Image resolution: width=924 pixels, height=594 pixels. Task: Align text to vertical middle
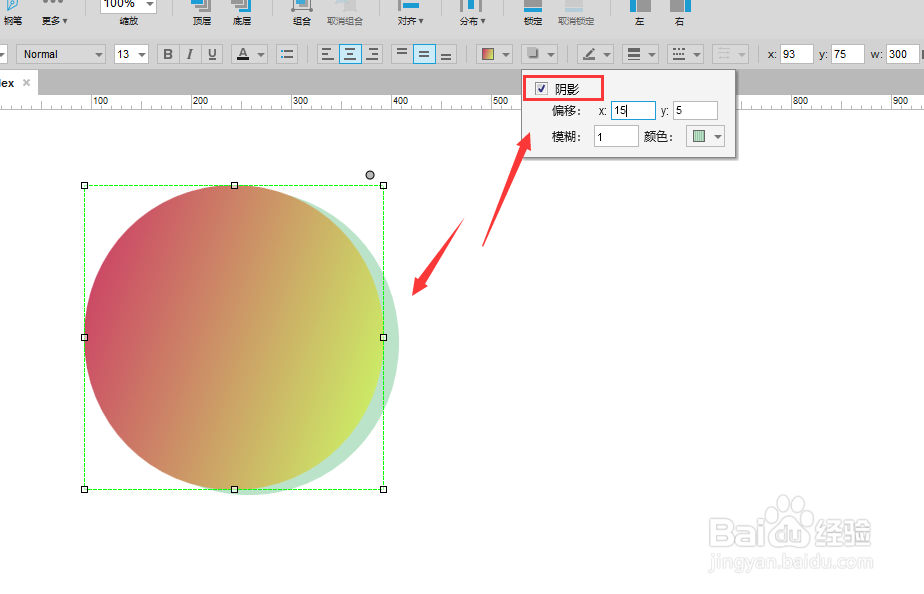[424, 54]
